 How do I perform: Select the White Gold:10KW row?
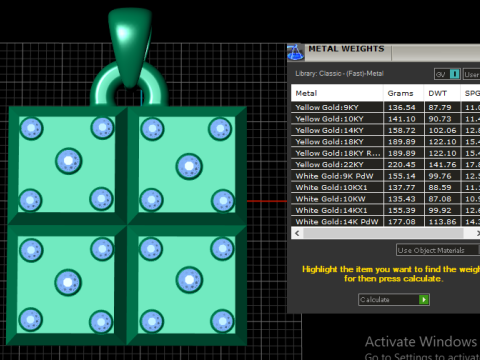(385, 199)
